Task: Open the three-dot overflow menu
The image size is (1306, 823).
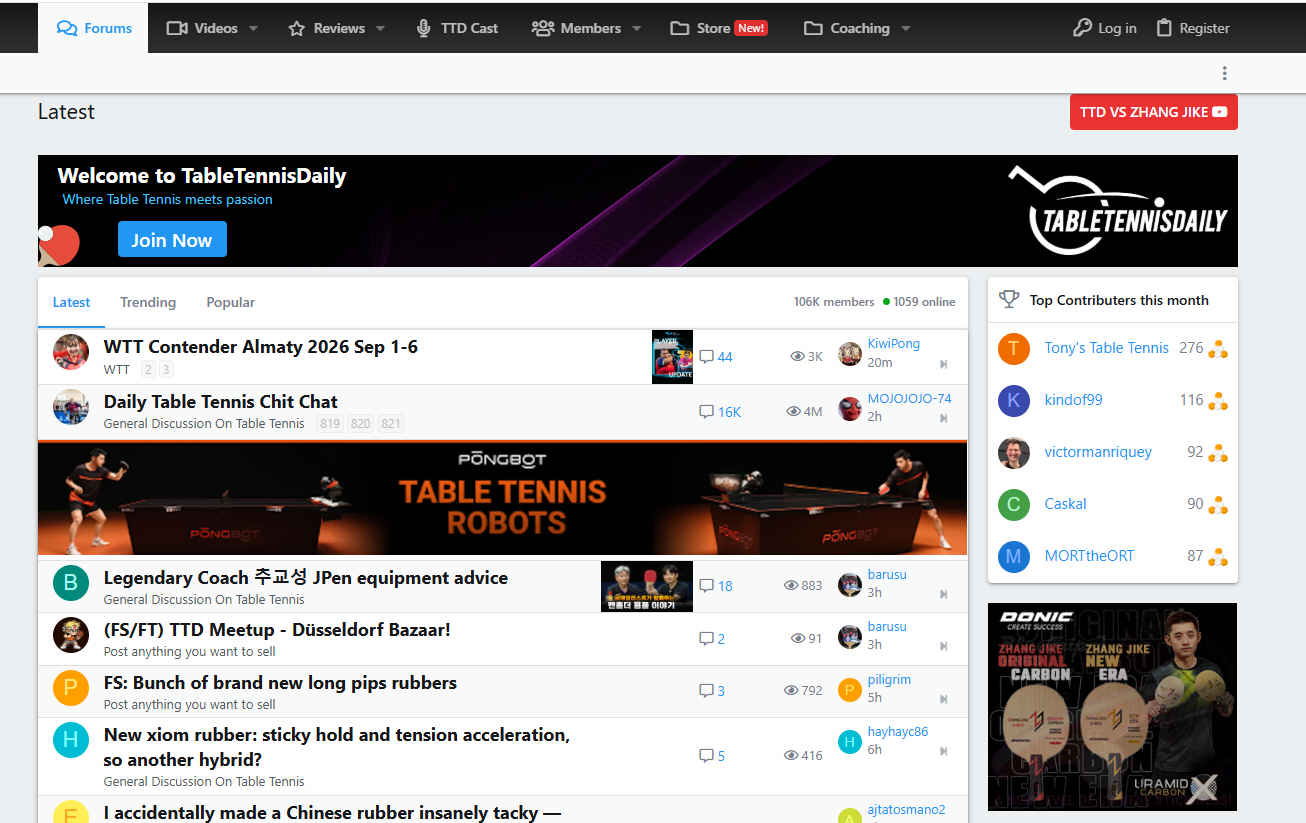Action: coord(1224,73)
